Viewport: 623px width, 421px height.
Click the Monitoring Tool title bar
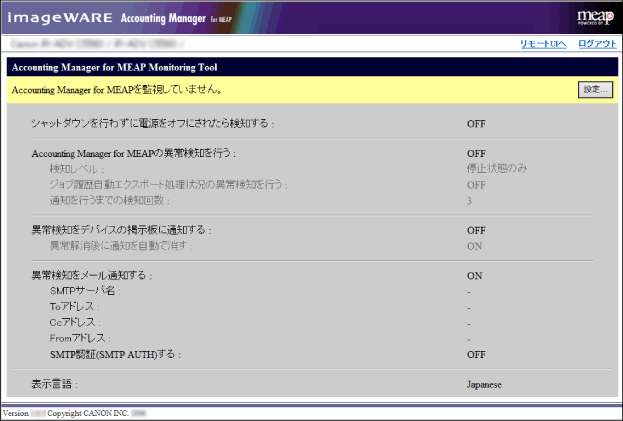point(311,67)
